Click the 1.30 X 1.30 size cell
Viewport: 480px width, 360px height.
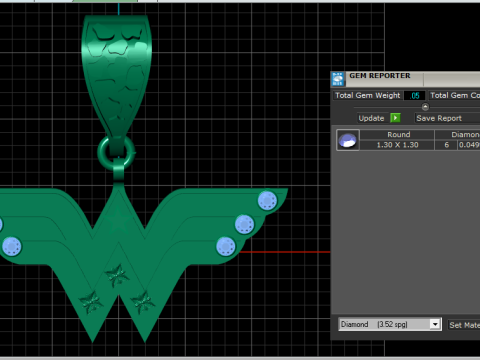click(397, 145)
